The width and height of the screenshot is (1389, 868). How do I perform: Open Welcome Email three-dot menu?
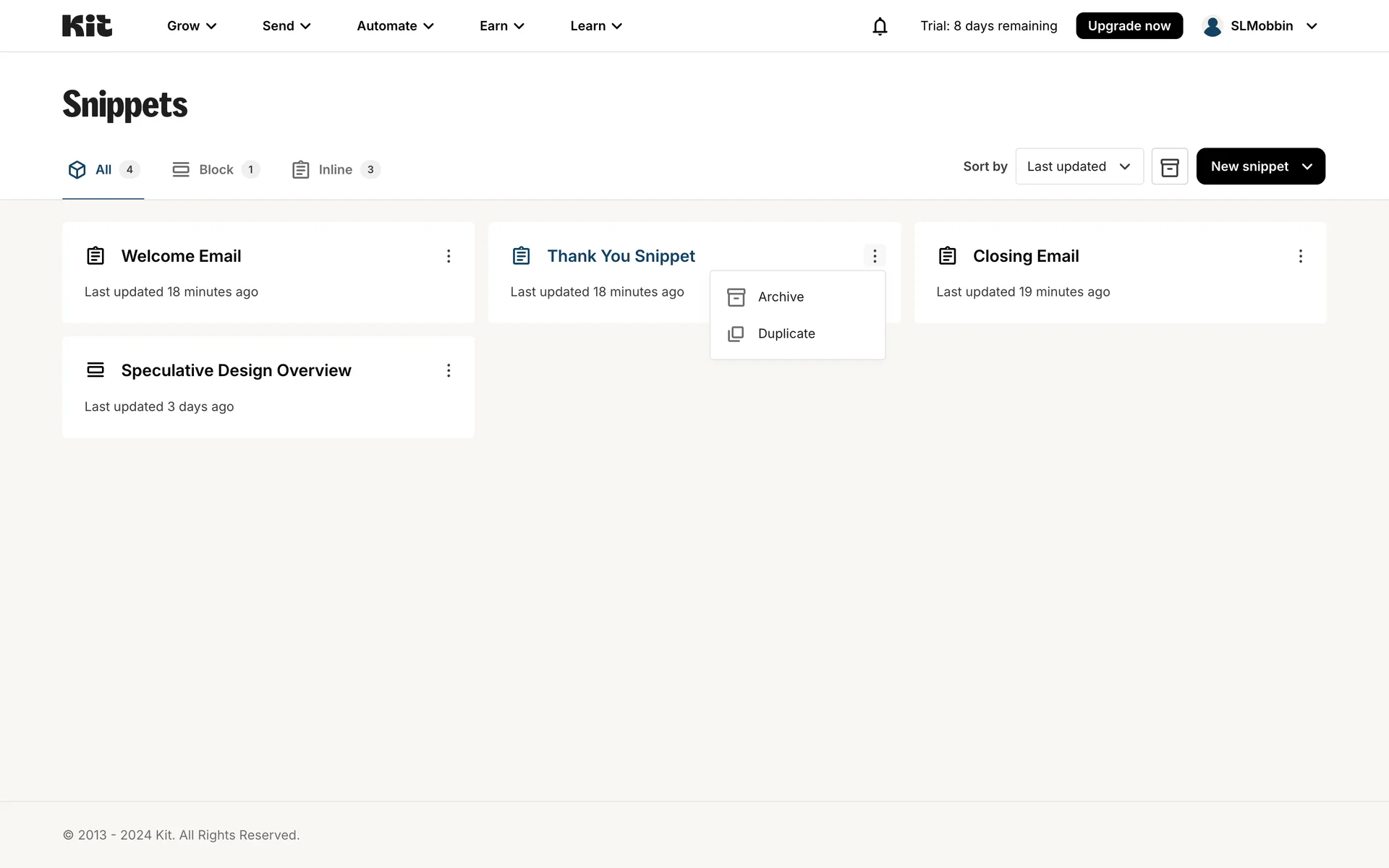point(449,256)
